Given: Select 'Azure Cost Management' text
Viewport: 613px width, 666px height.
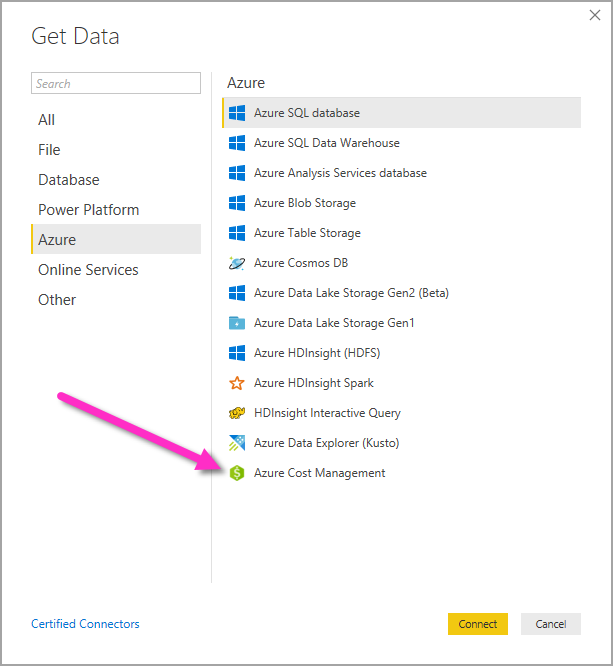Looking at the screenshot, I should click(319, 473).
